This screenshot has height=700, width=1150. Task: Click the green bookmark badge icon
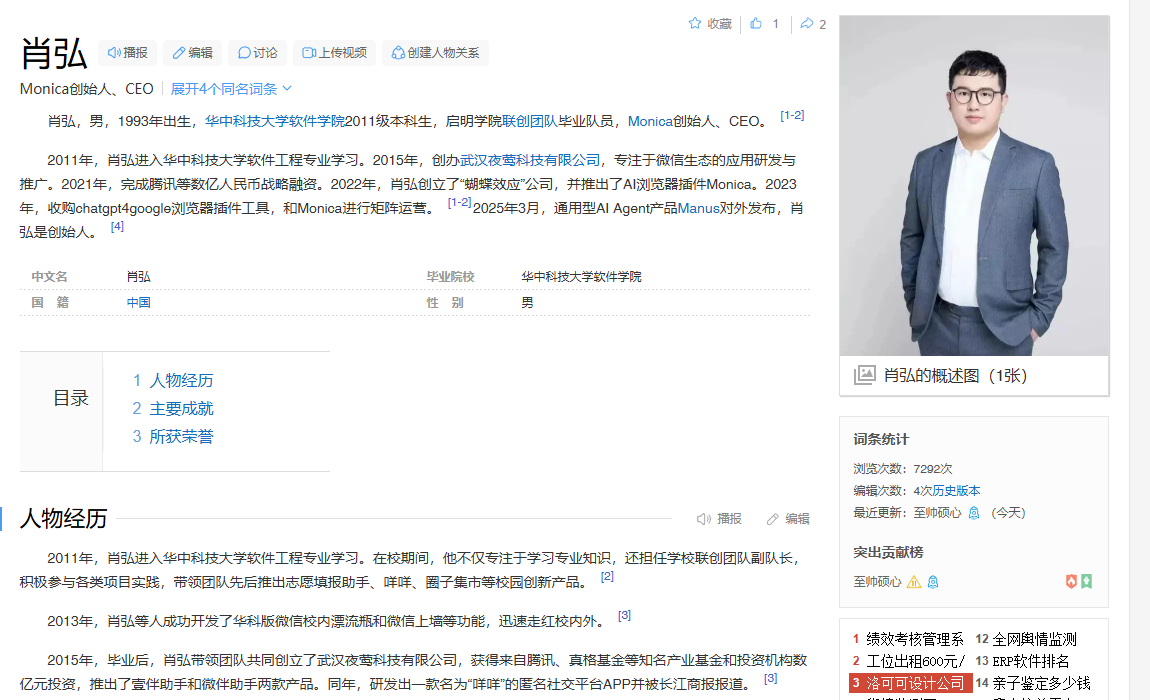pyautogui.click(x=1086, y=581)
